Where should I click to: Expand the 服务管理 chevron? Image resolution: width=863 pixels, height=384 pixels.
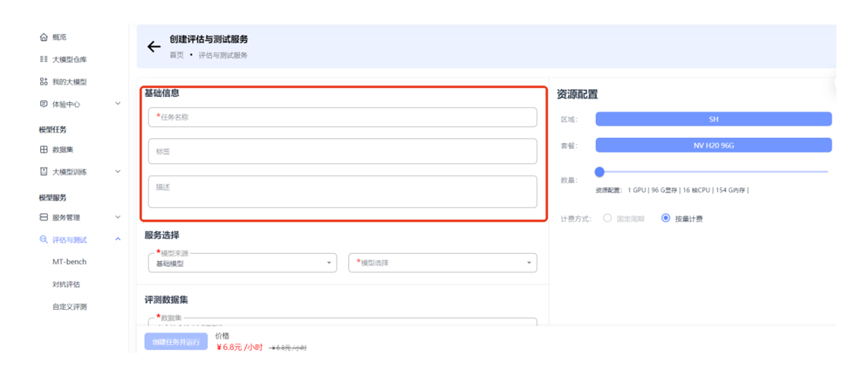[x=118, y=217]
